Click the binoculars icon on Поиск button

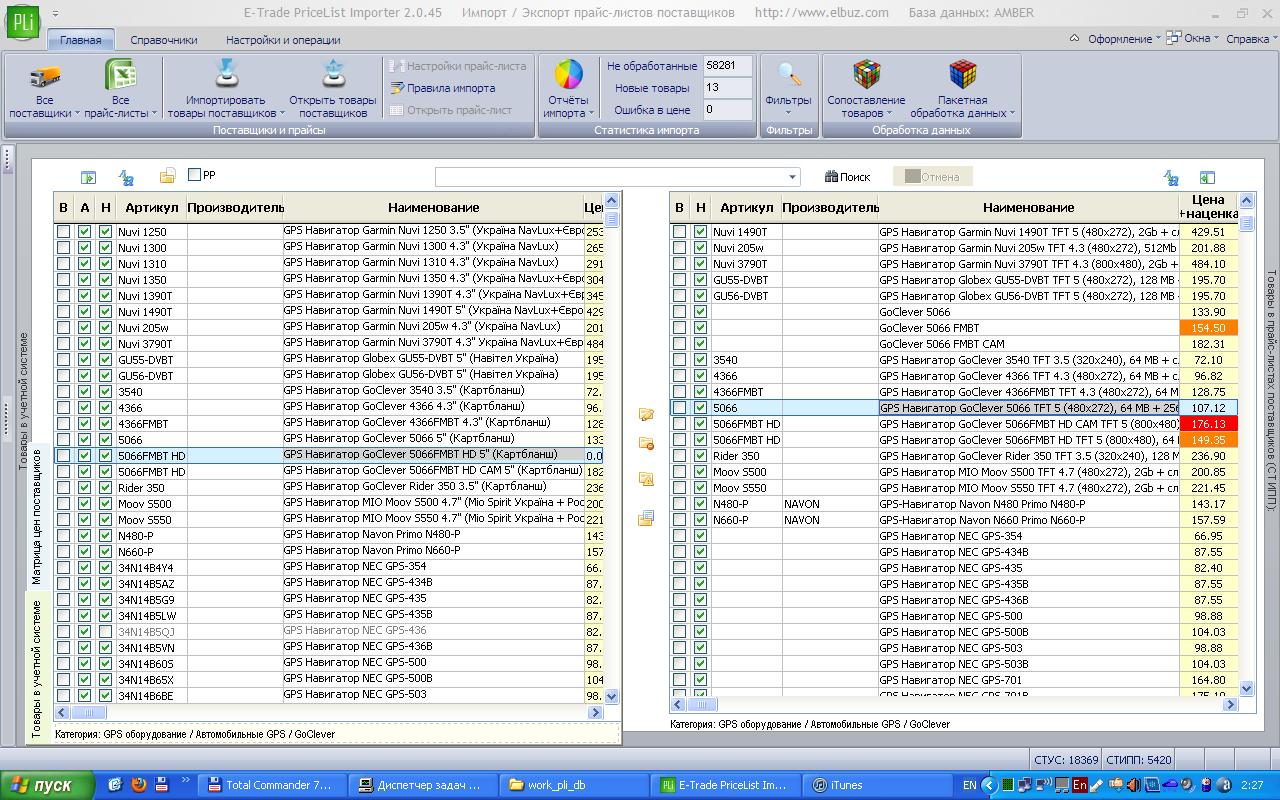831,177
